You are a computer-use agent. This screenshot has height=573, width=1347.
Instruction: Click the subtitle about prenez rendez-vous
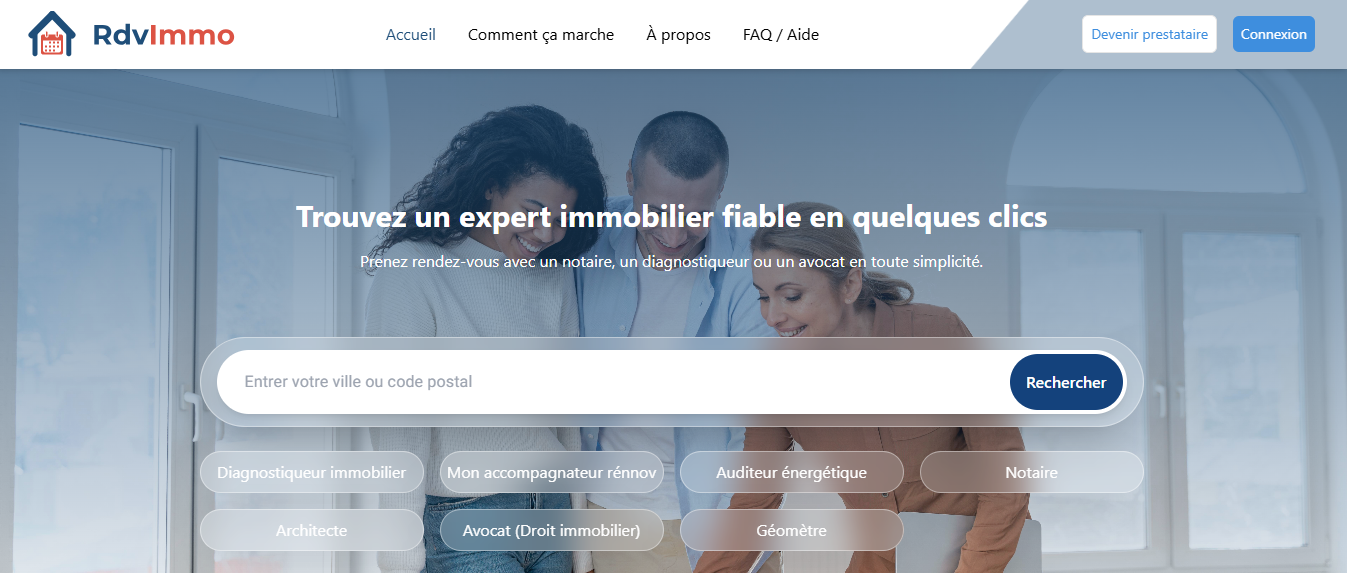tap(672, 262)
